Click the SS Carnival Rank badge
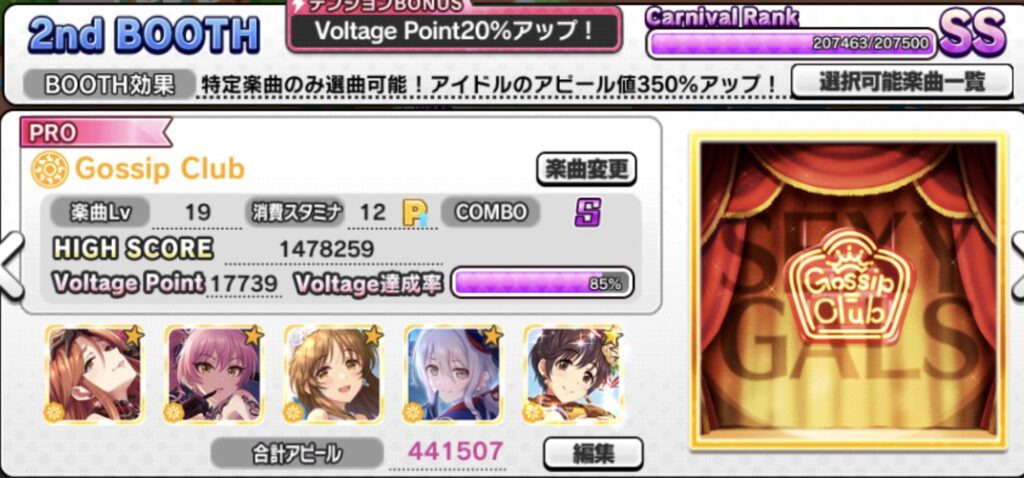This screenshot has height=478, width=1024. point(972,35)
